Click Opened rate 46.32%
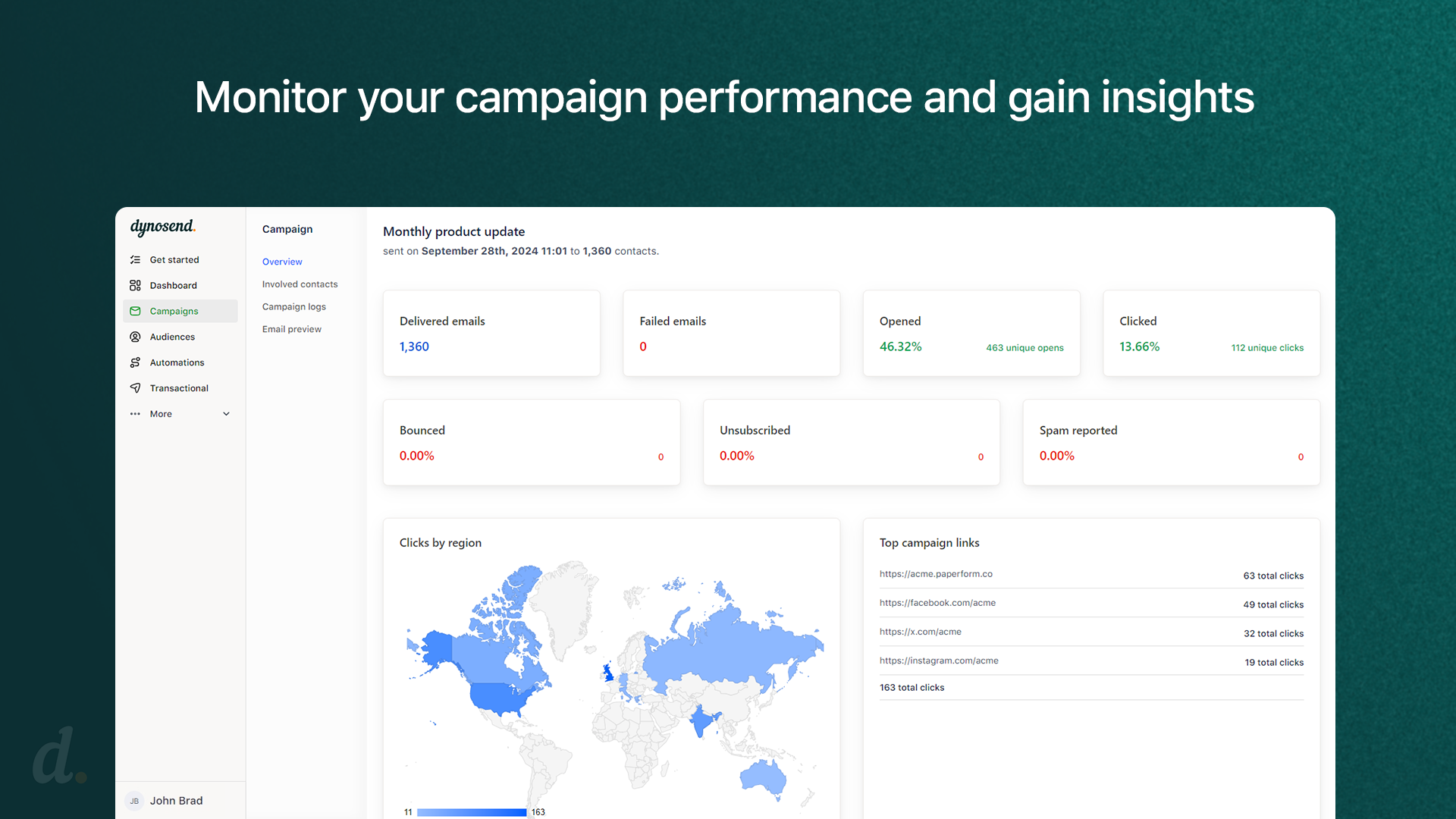This screenshot has width=1456, height=819. (x=900, y=347)
